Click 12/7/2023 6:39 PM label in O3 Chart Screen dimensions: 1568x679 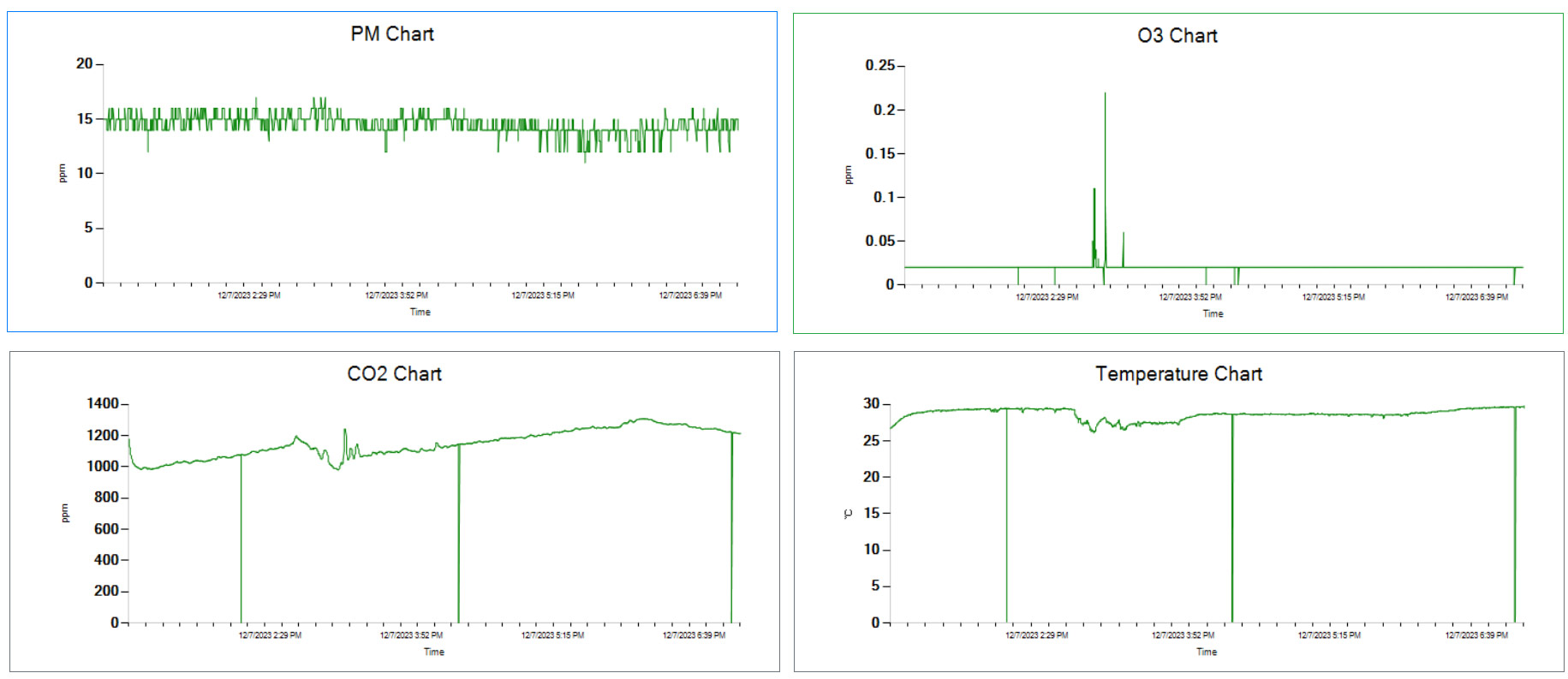1477,297
